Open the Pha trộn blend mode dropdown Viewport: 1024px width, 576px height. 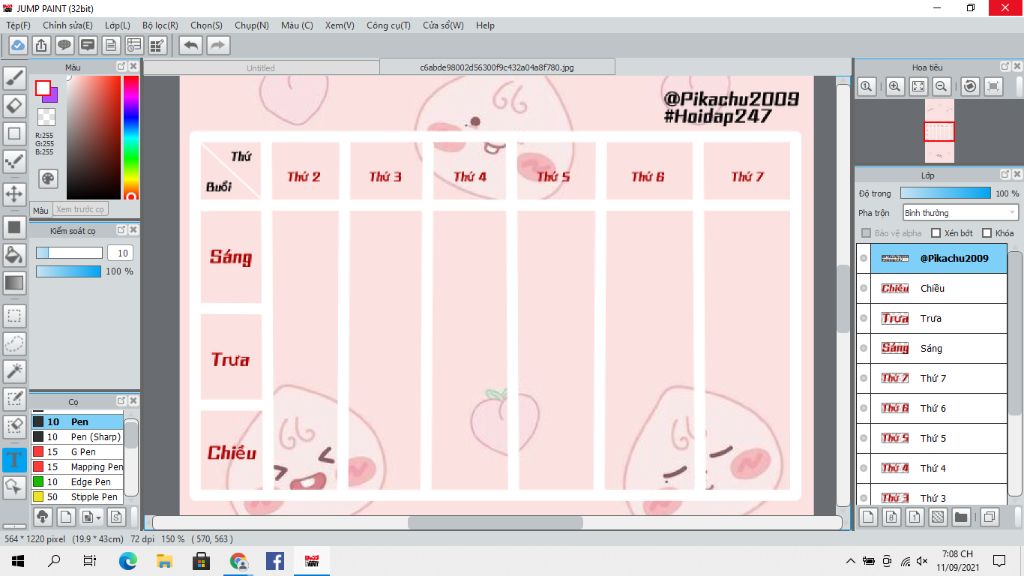[x=960, y=213]
